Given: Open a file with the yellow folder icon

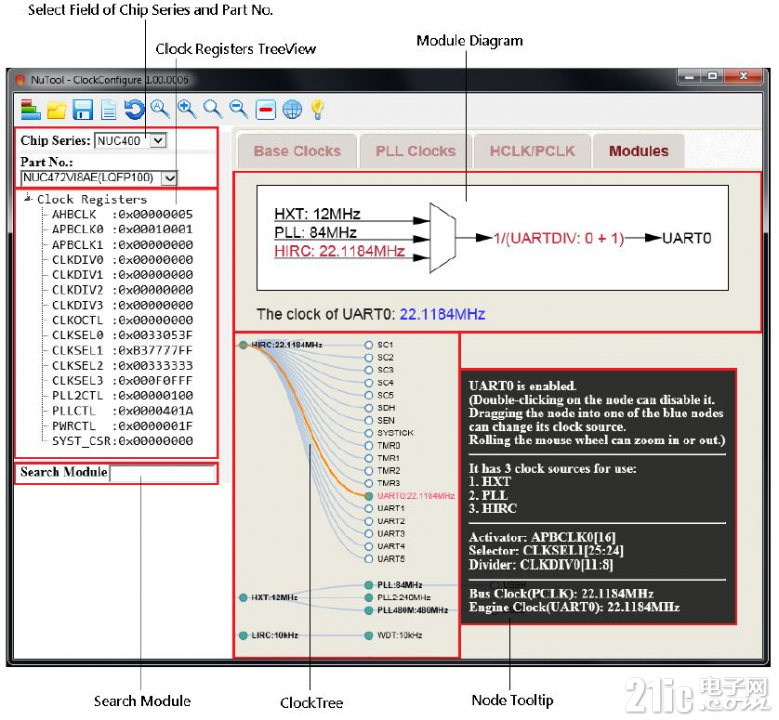Looking at the screenshot, I should (57, 110).
